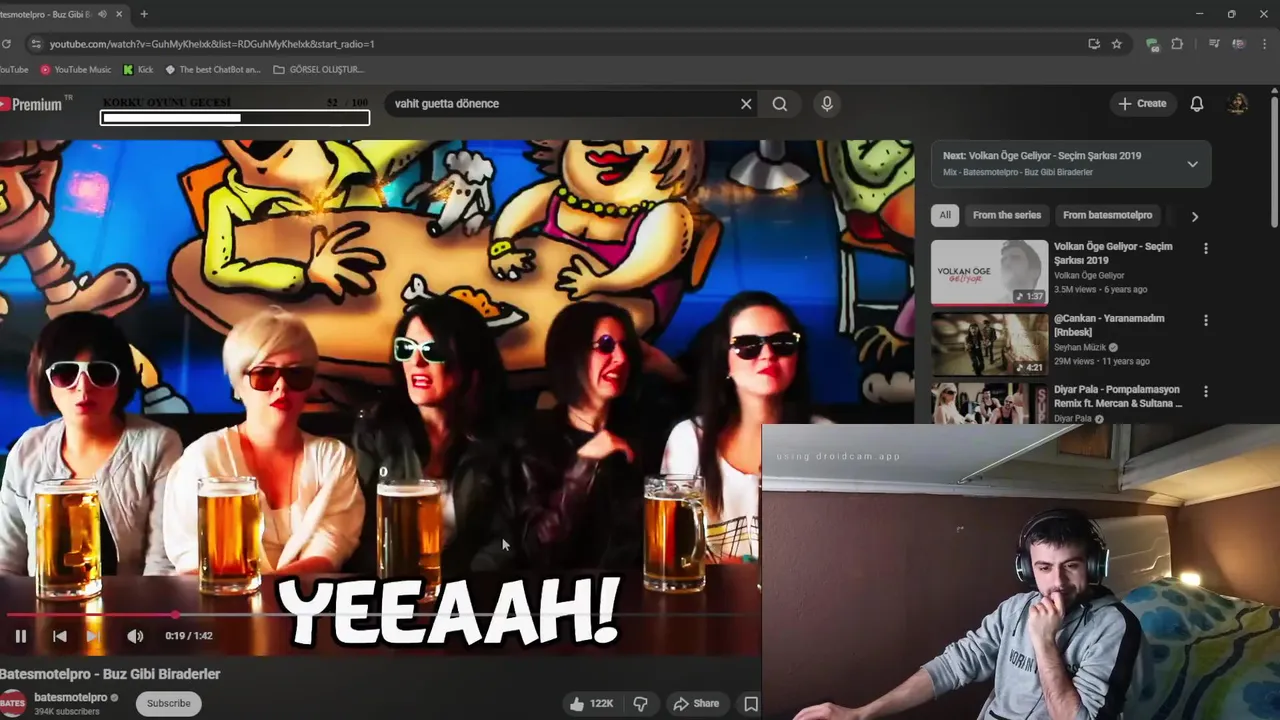This screenshot has width=1280, height=720.
Task: Dislike the video with thumbs down
Action: coord(640,704)
